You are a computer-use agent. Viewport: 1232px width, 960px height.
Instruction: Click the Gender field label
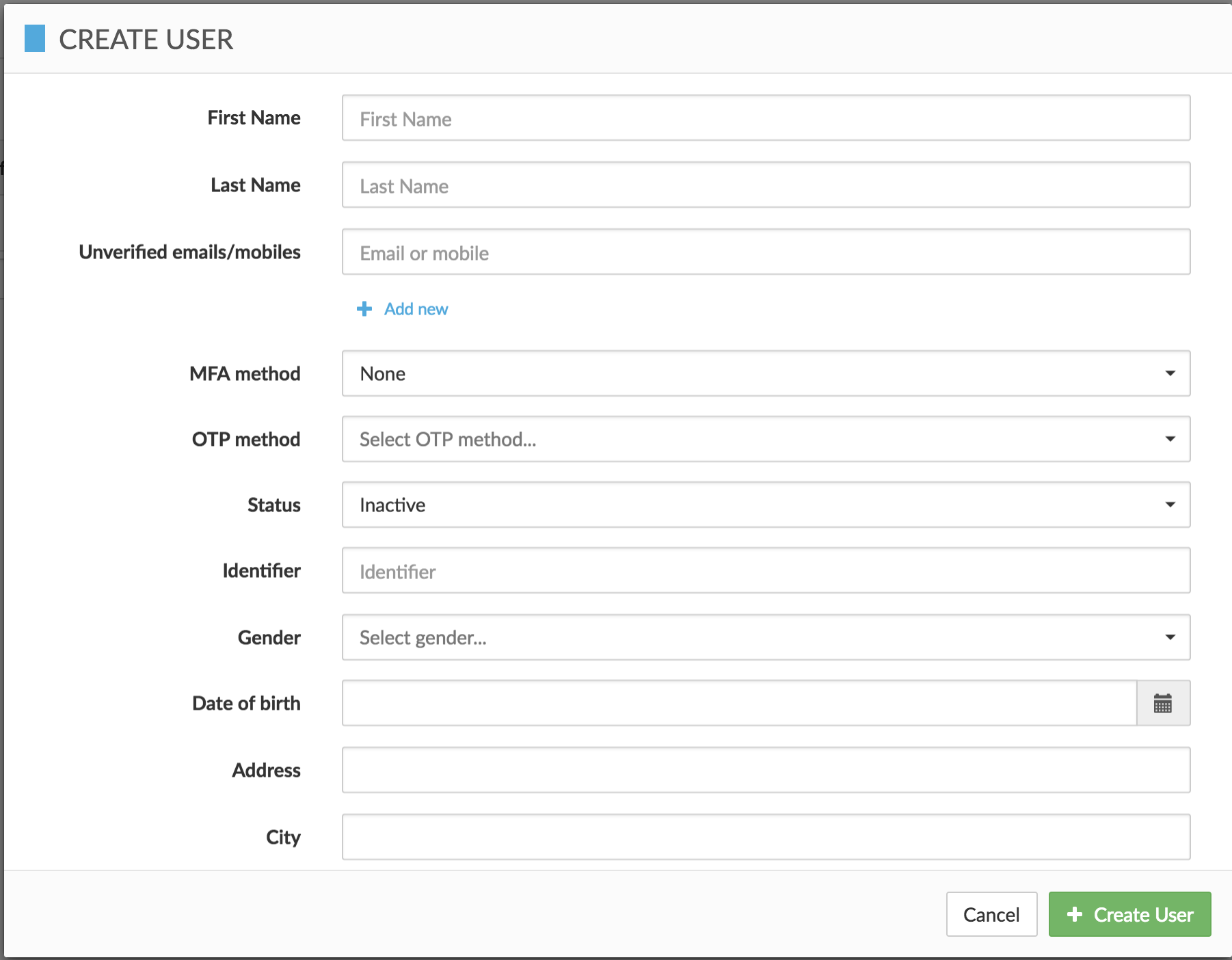pos(269,638)
